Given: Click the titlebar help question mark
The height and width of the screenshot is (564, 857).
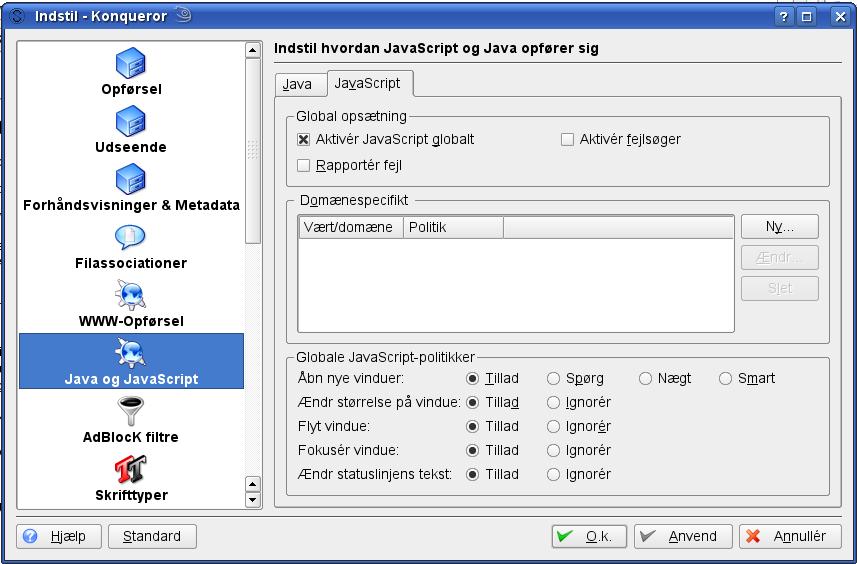Looking at the screenshot, I should tap(784, 16).
